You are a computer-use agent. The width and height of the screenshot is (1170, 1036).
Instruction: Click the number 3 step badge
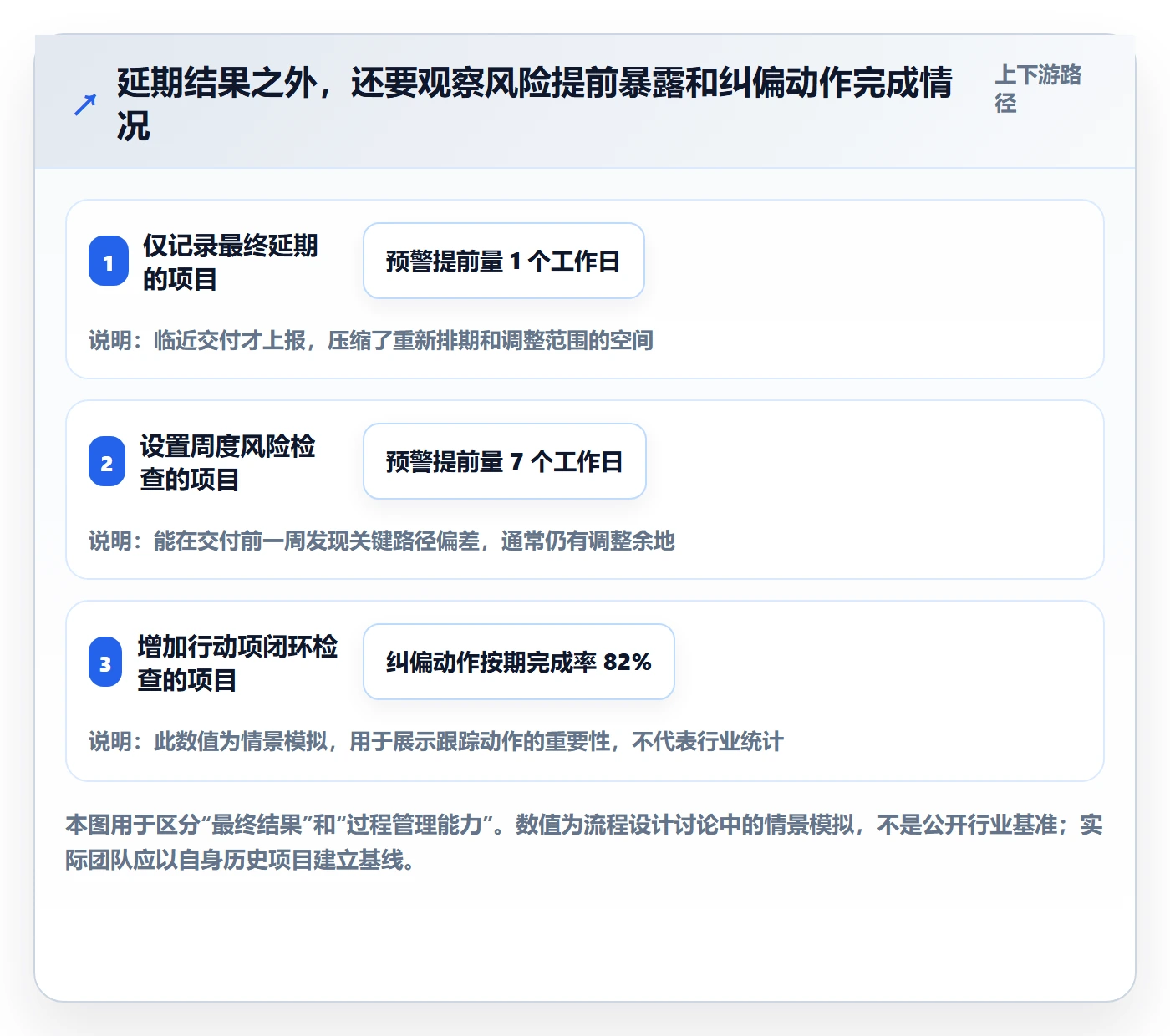105,663
